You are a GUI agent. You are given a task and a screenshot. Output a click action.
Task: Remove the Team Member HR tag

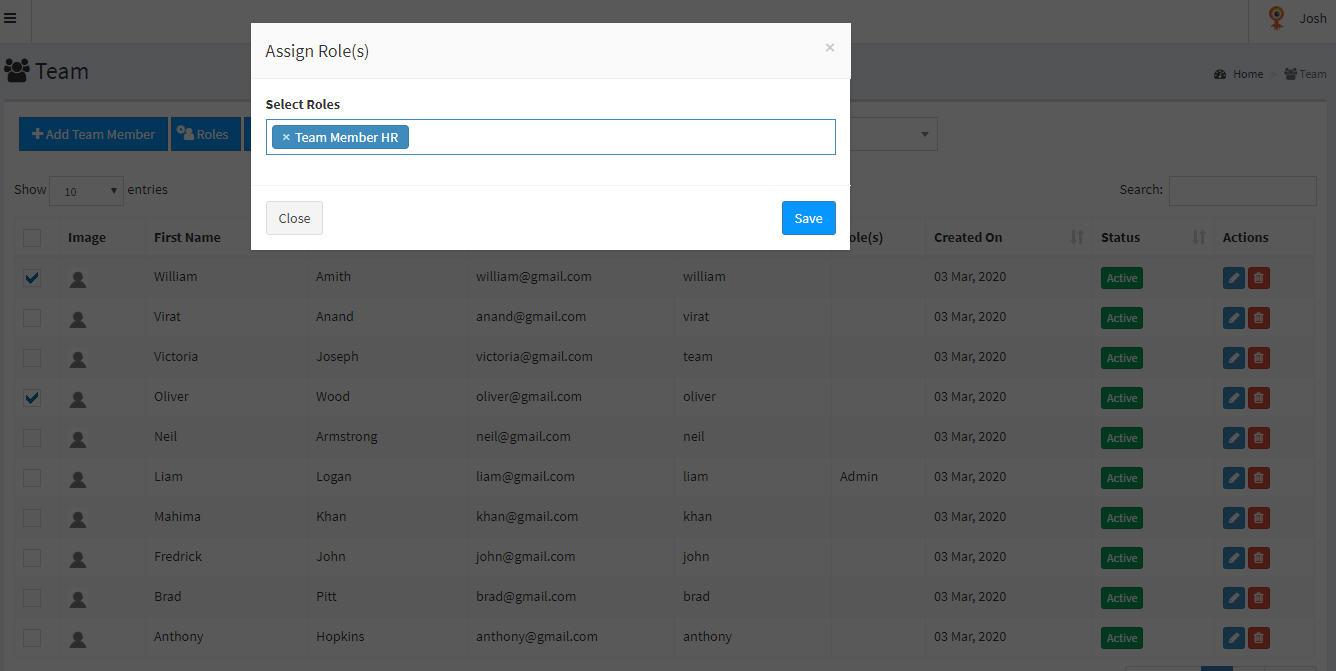pyautogui.click(x=286, y=137)
